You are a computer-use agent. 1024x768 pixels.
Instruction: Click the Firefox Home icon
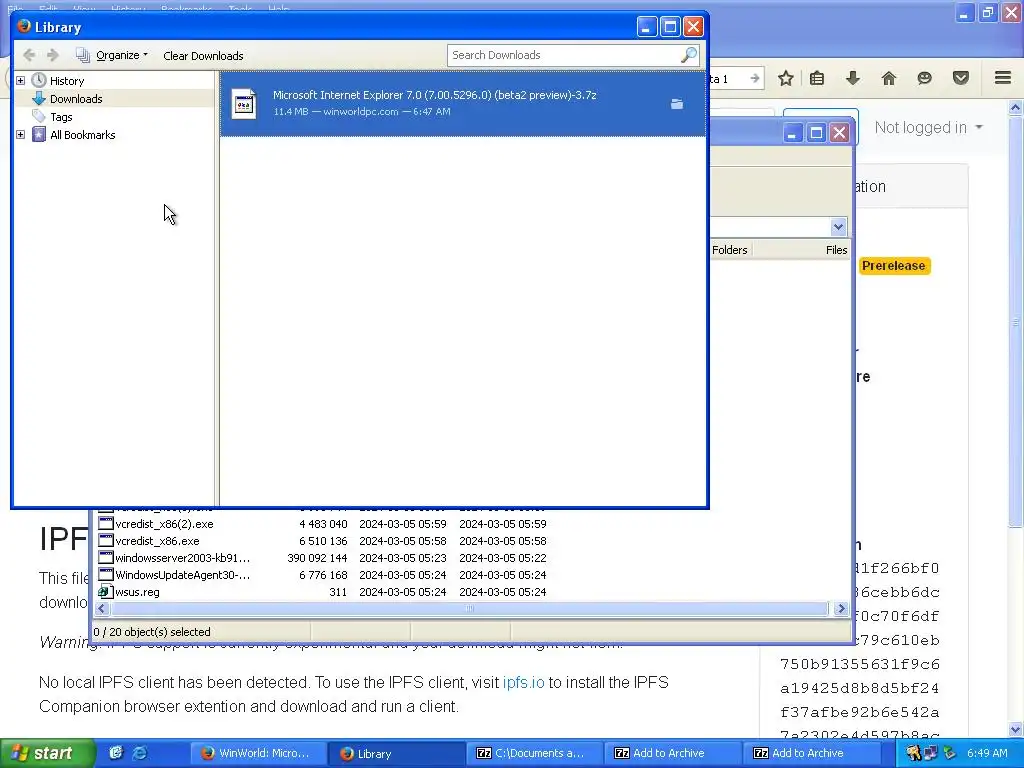(x=888, y=78)
